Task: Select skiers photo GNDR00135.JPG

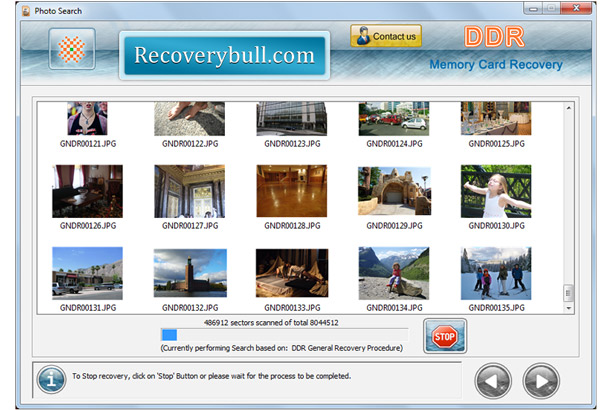Action: pyautogui.click(x=496, y=273)
